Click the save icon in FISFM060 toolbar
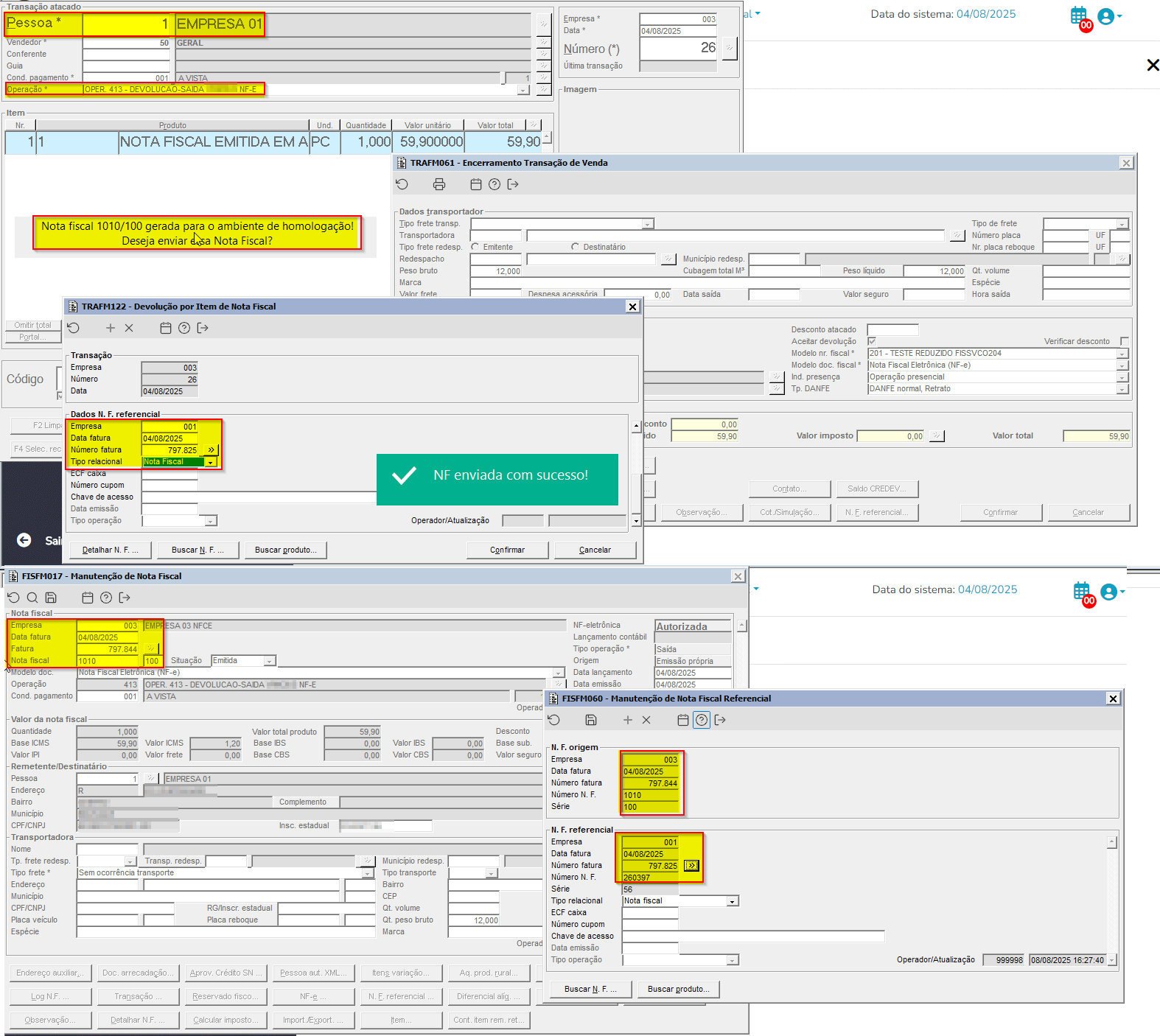1160x1036 pixels. point(591,720)
